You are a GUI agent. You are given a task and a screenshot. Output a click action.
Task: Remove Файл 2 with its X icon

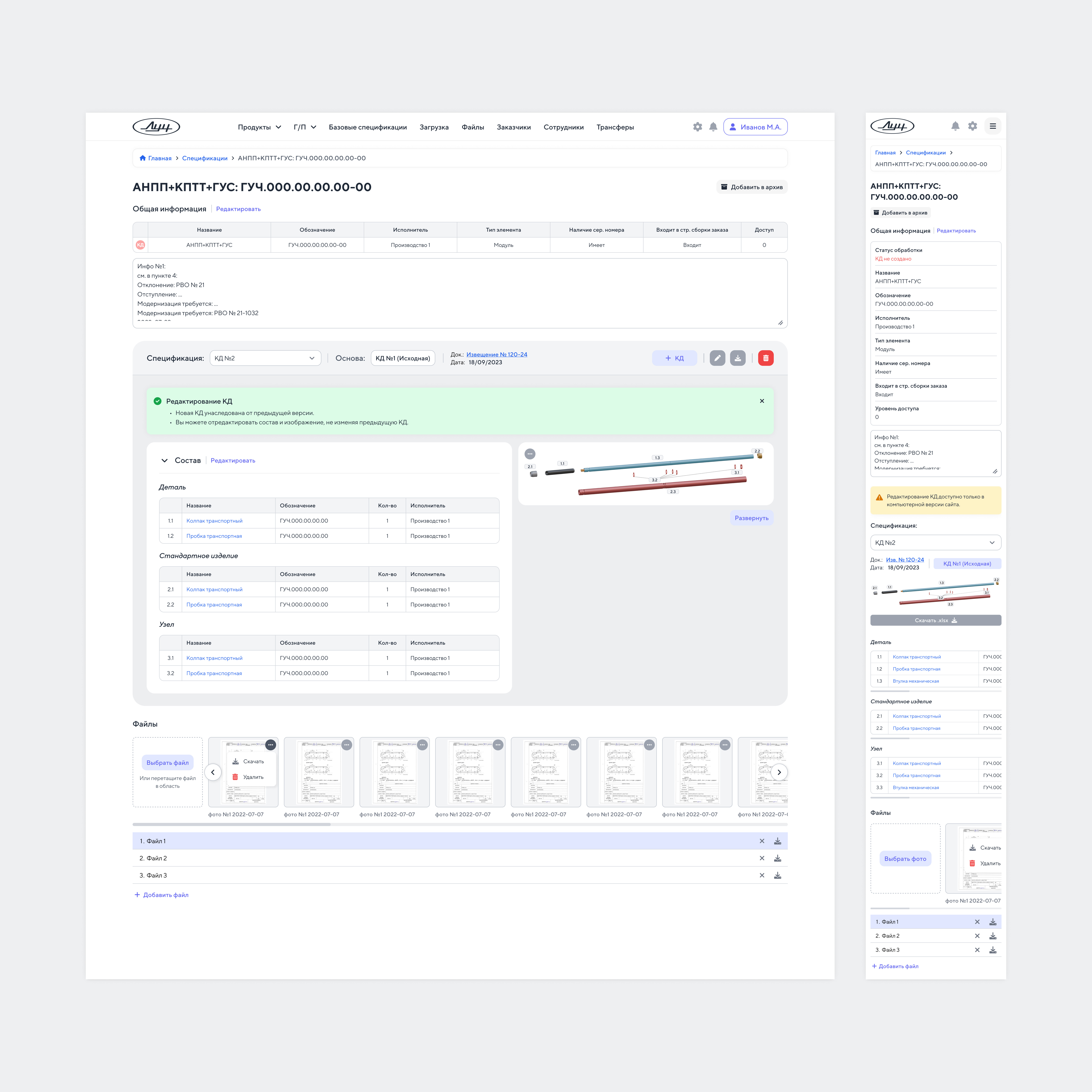[x=762, y=858]
